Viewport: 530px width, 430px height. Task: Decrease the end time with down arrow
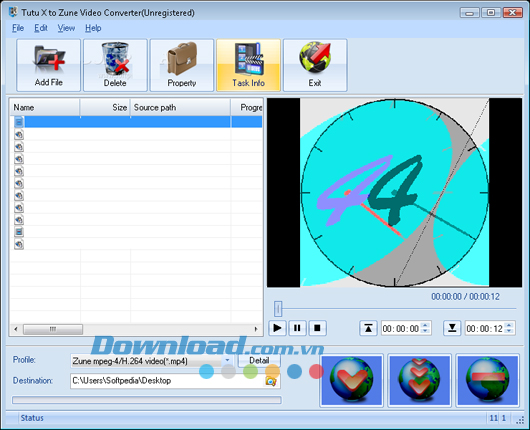509,332
